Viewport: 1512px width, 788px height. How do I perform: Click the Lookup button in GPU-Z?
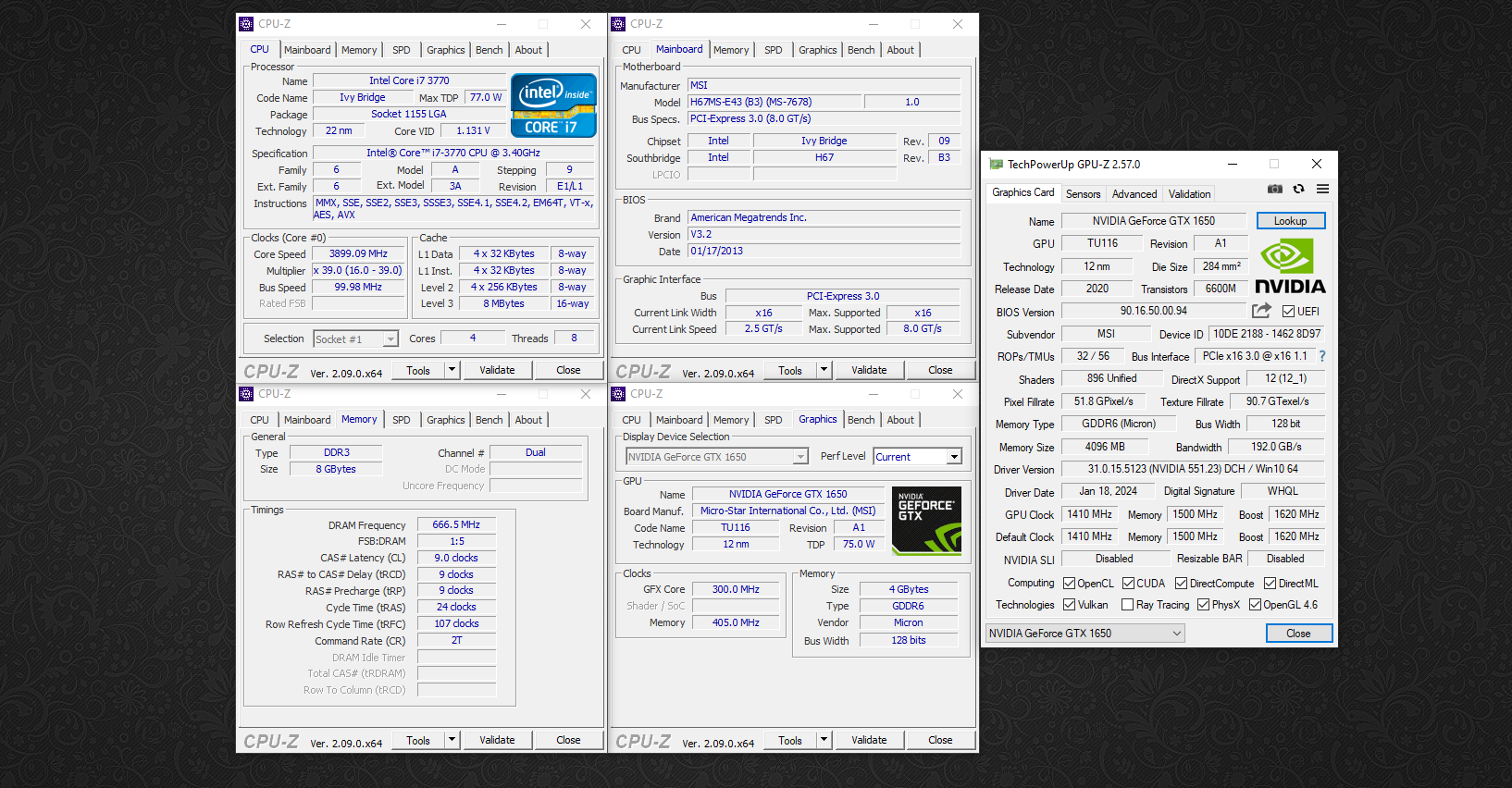click(x=1290, y=221)
